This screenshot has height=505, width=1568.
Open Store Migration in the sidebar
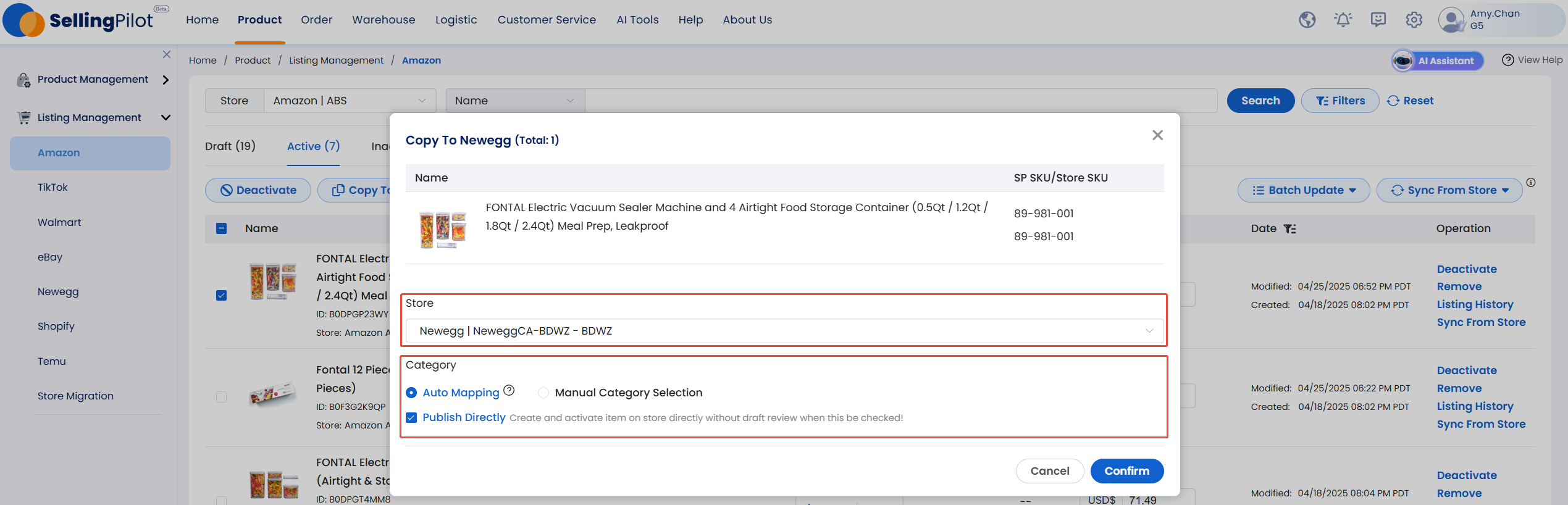pyautogui.click(x=75, y=396)
